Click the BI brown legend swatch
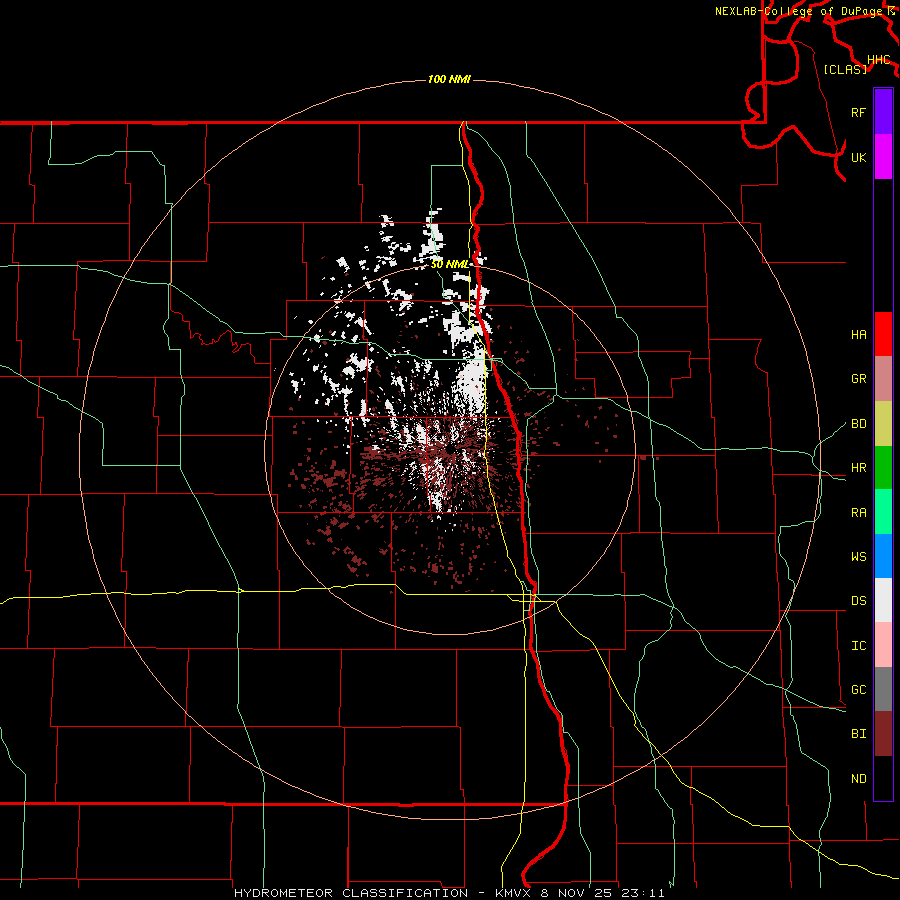 883,734
